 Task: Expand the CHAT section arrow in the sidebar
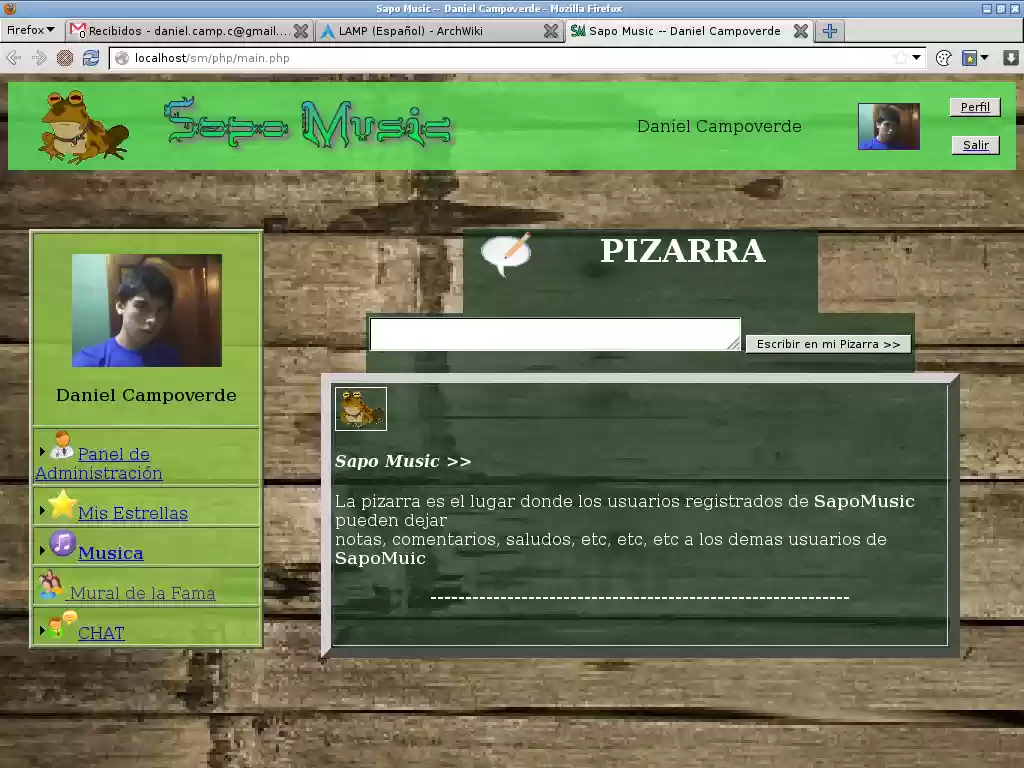coord(42,631)
